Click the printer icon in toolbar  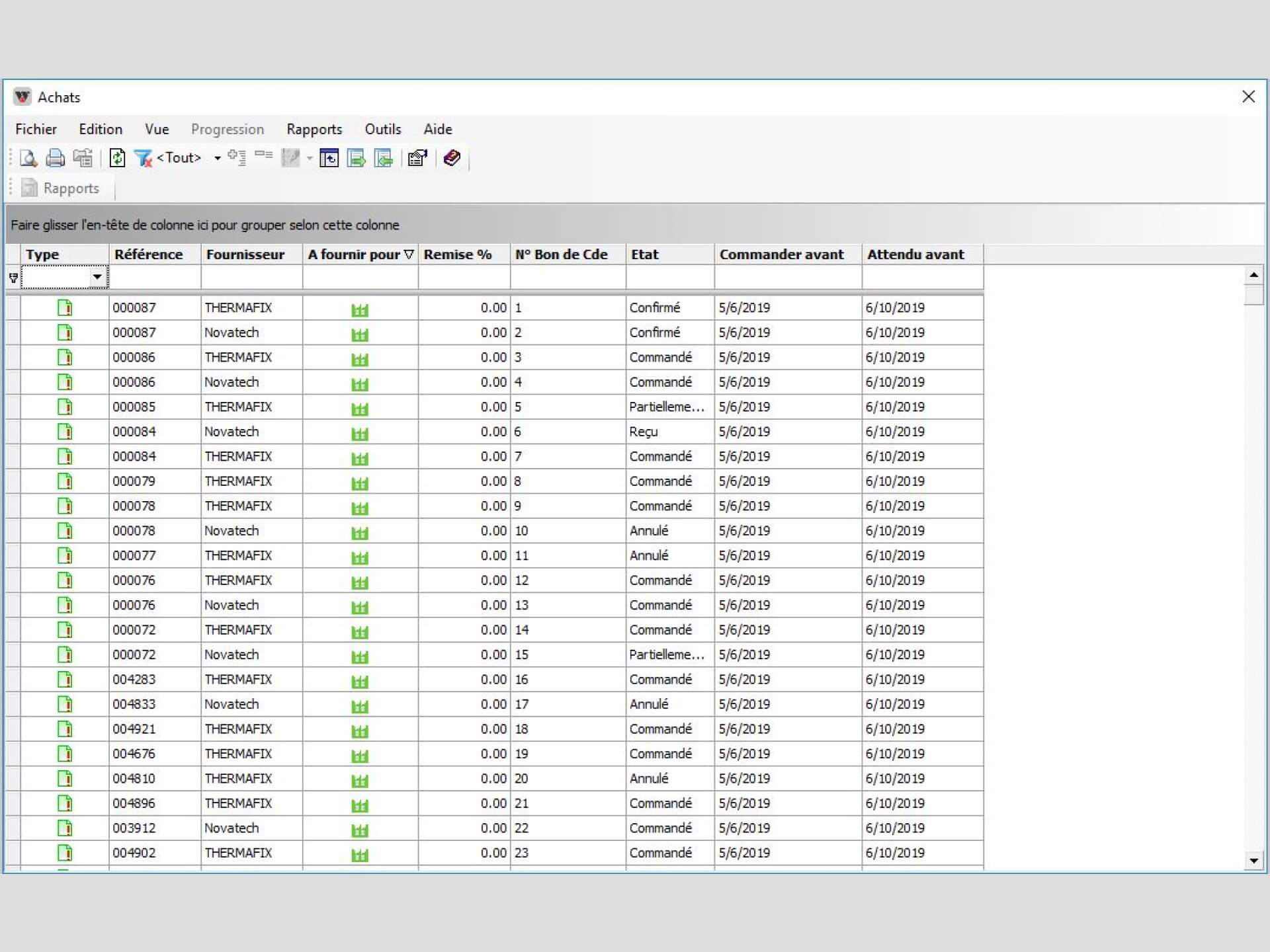click(56, 158)
